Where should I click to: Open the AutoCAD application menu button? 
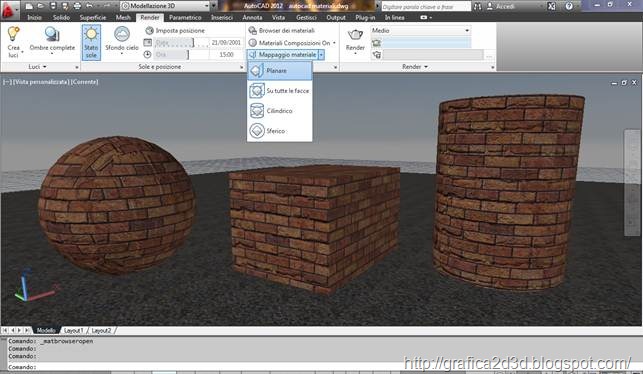[9, 11]
